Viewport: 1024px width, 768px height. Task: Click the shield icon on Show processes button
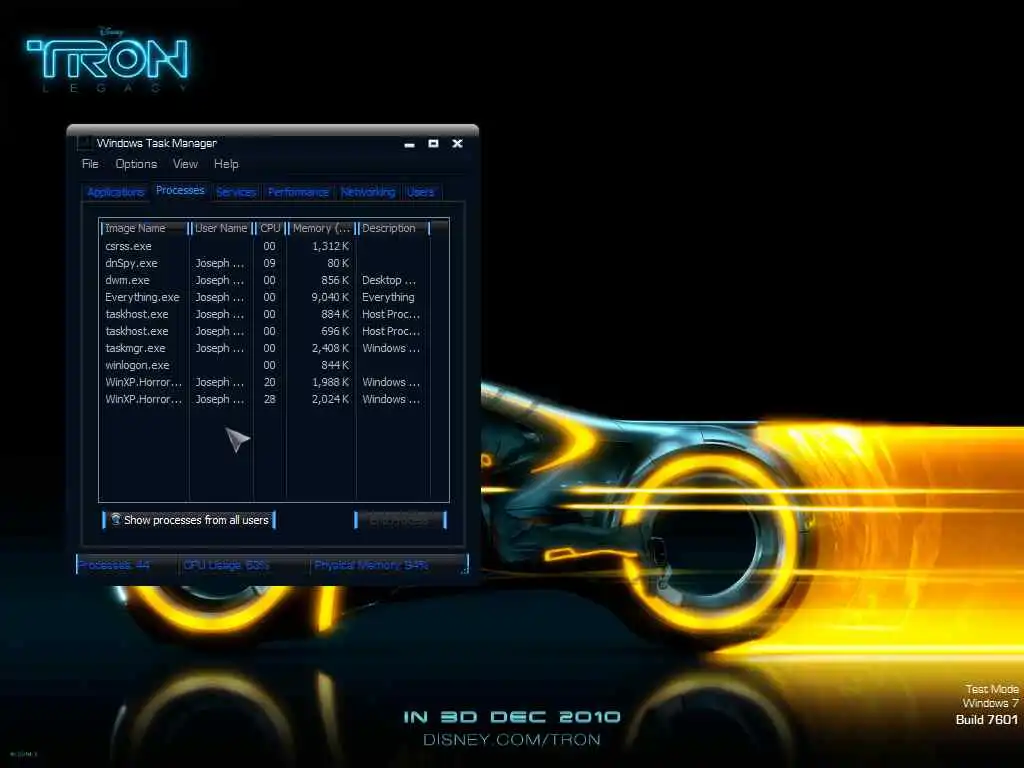(116, 519)
